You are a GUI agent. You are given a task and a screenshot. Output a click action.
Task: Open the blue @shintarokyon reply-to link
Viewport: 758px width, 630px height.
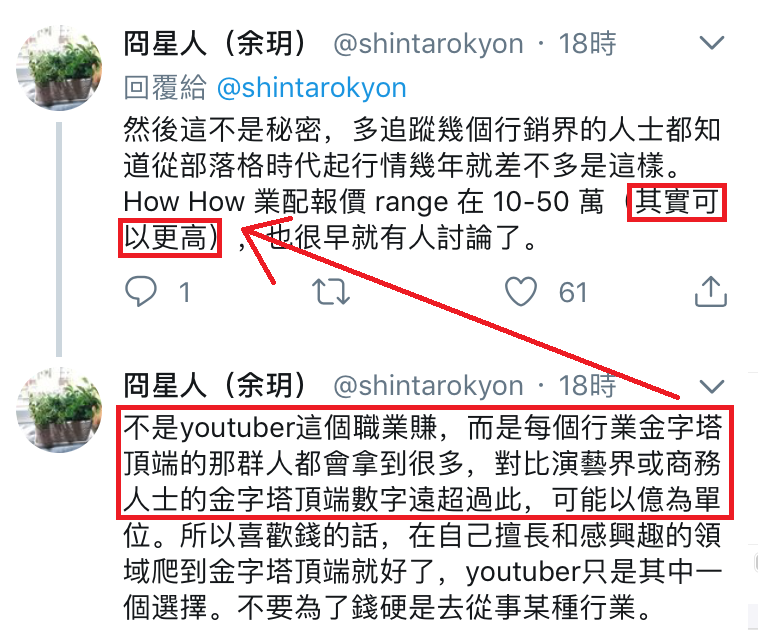pyautogui.click(x=312, y=88)
